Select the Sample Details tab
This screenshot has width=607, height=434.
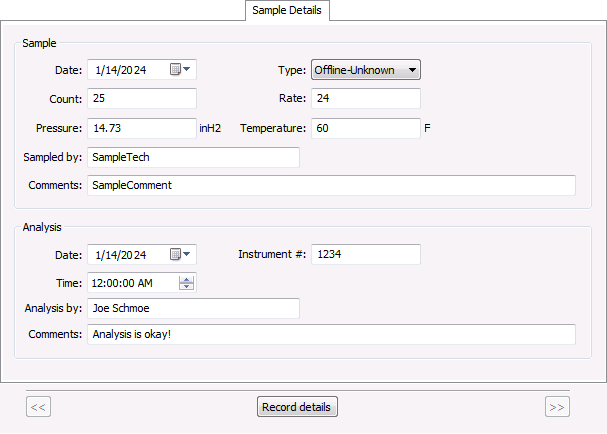pyautogui.click(x=287, y=10)
